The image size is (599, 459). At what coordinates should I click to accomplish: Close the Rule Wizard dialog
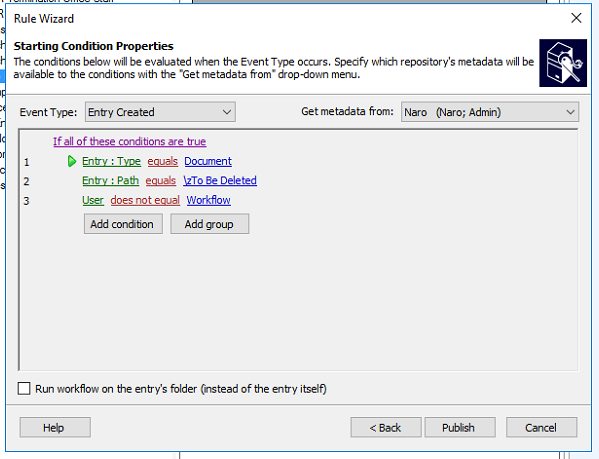click(576, 18)
